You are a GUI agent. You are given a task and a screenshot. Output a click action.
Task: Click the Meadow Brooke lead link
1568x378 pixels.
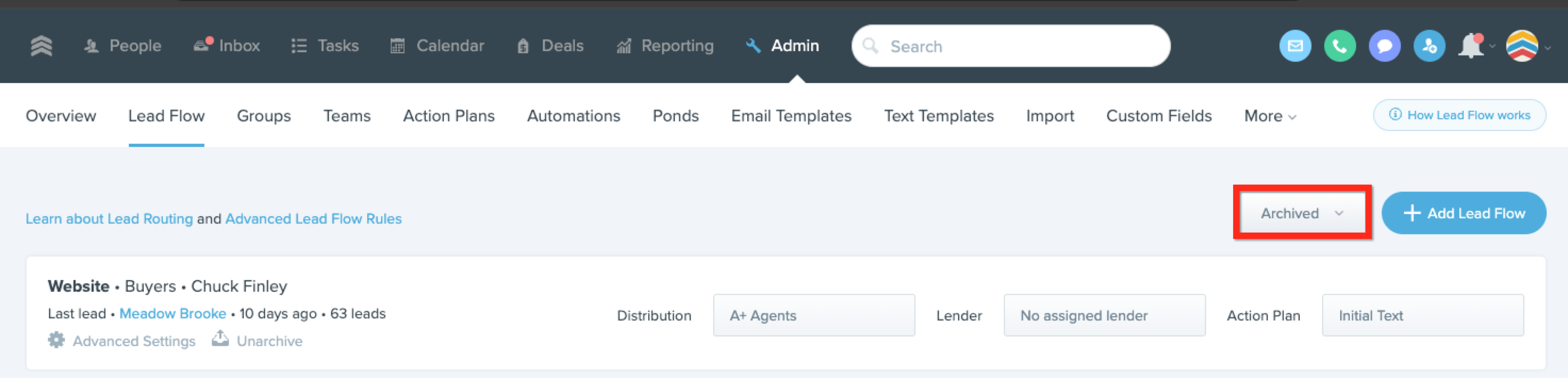point(173,314)
